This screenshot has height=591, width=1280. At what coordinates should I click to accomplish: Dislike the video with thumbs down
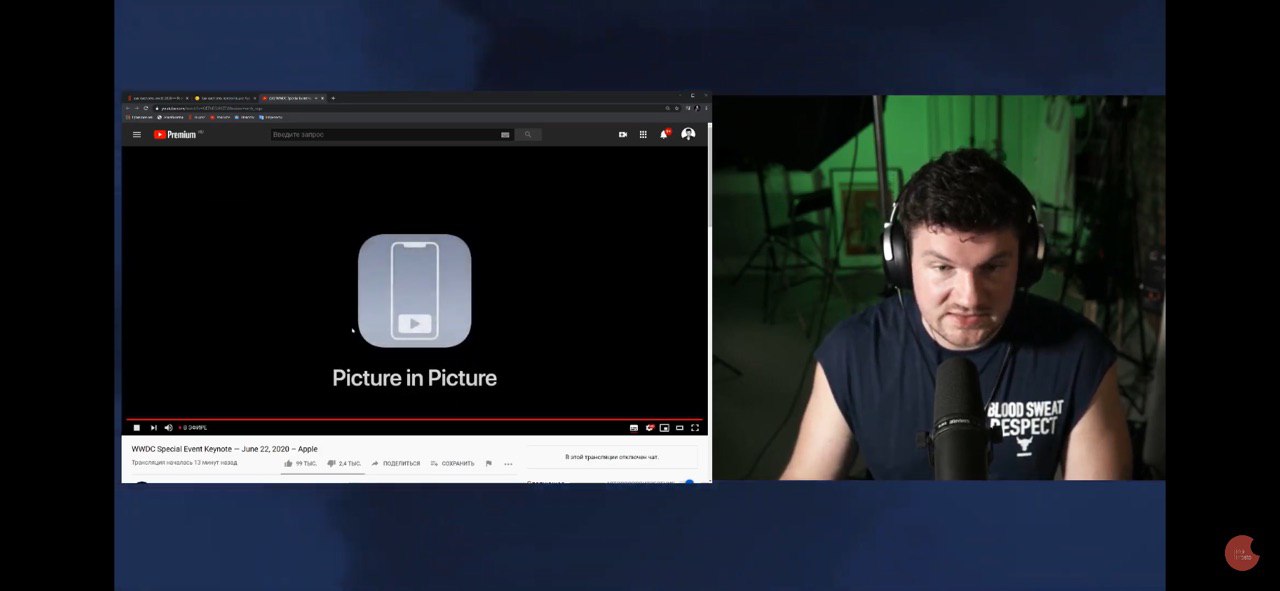pos(344,463)
